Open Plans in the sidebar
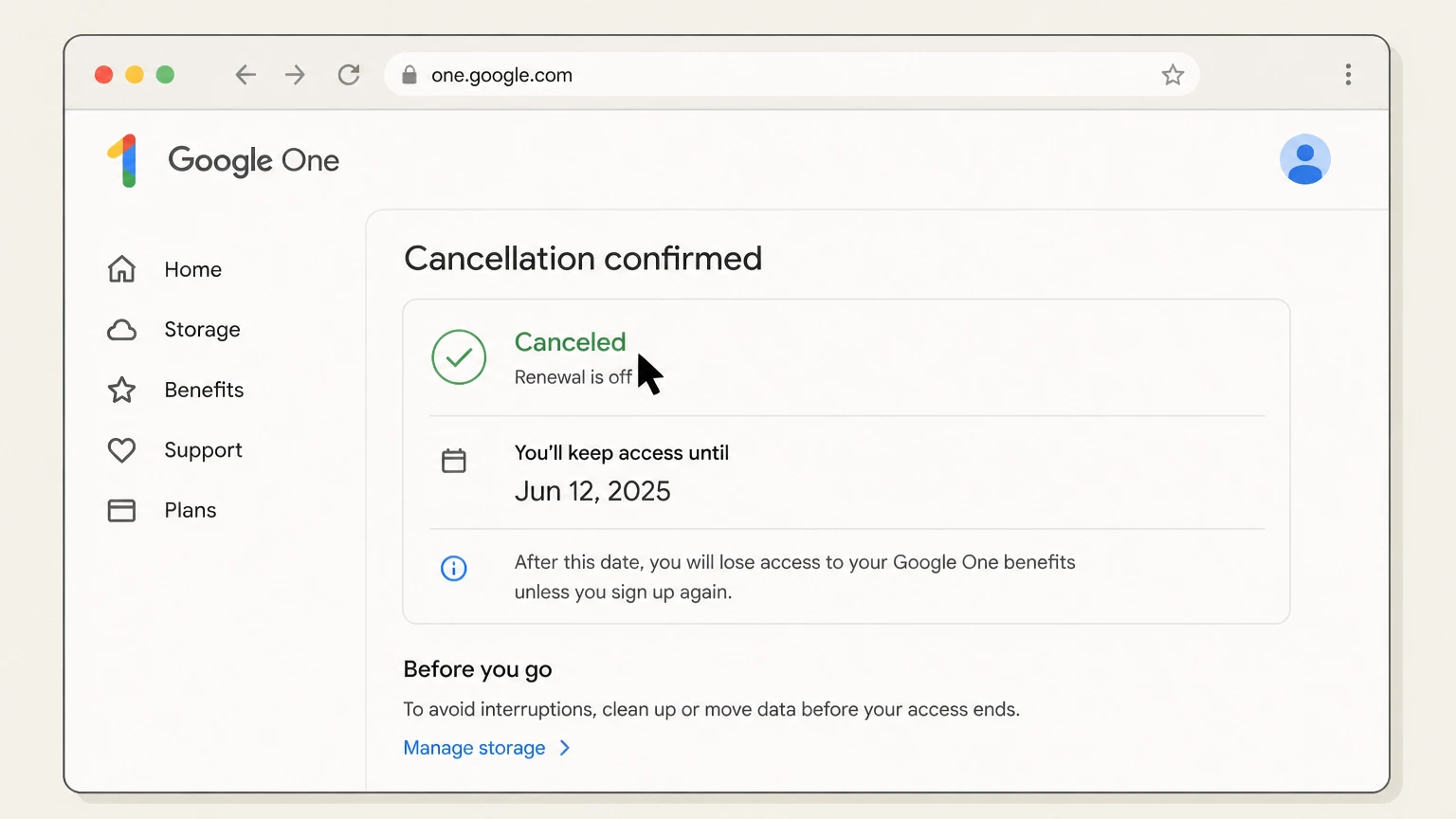1456x819 pixels. [x=191, y=510]
